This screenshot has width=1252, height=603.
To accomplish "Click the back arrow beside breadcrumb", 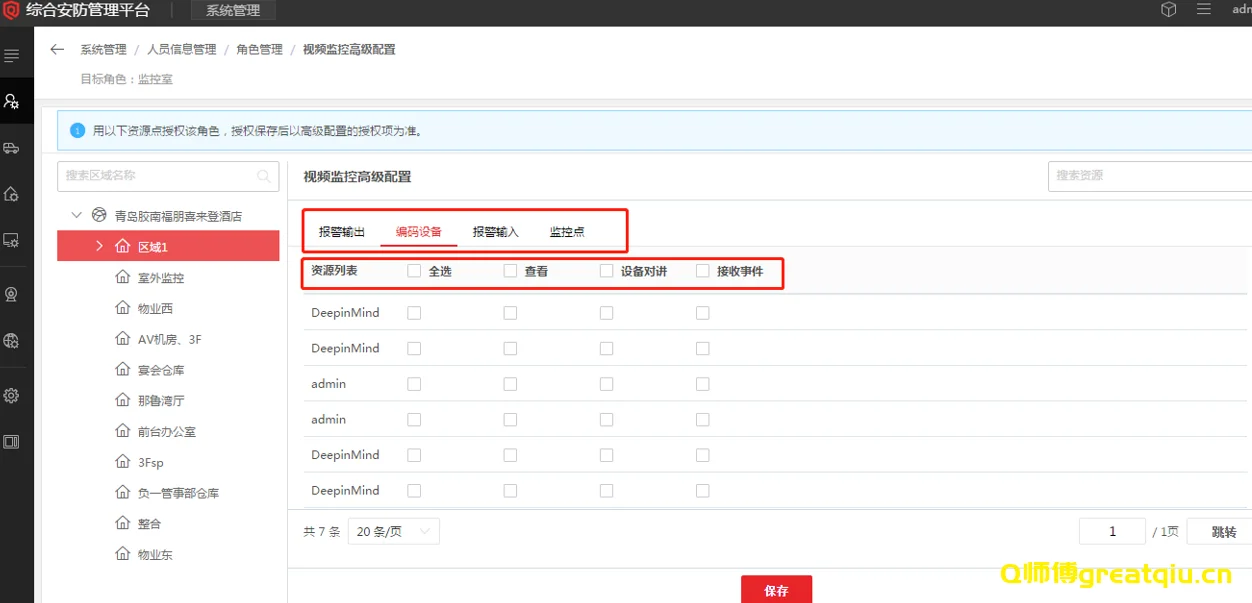I will click(57, 50).
